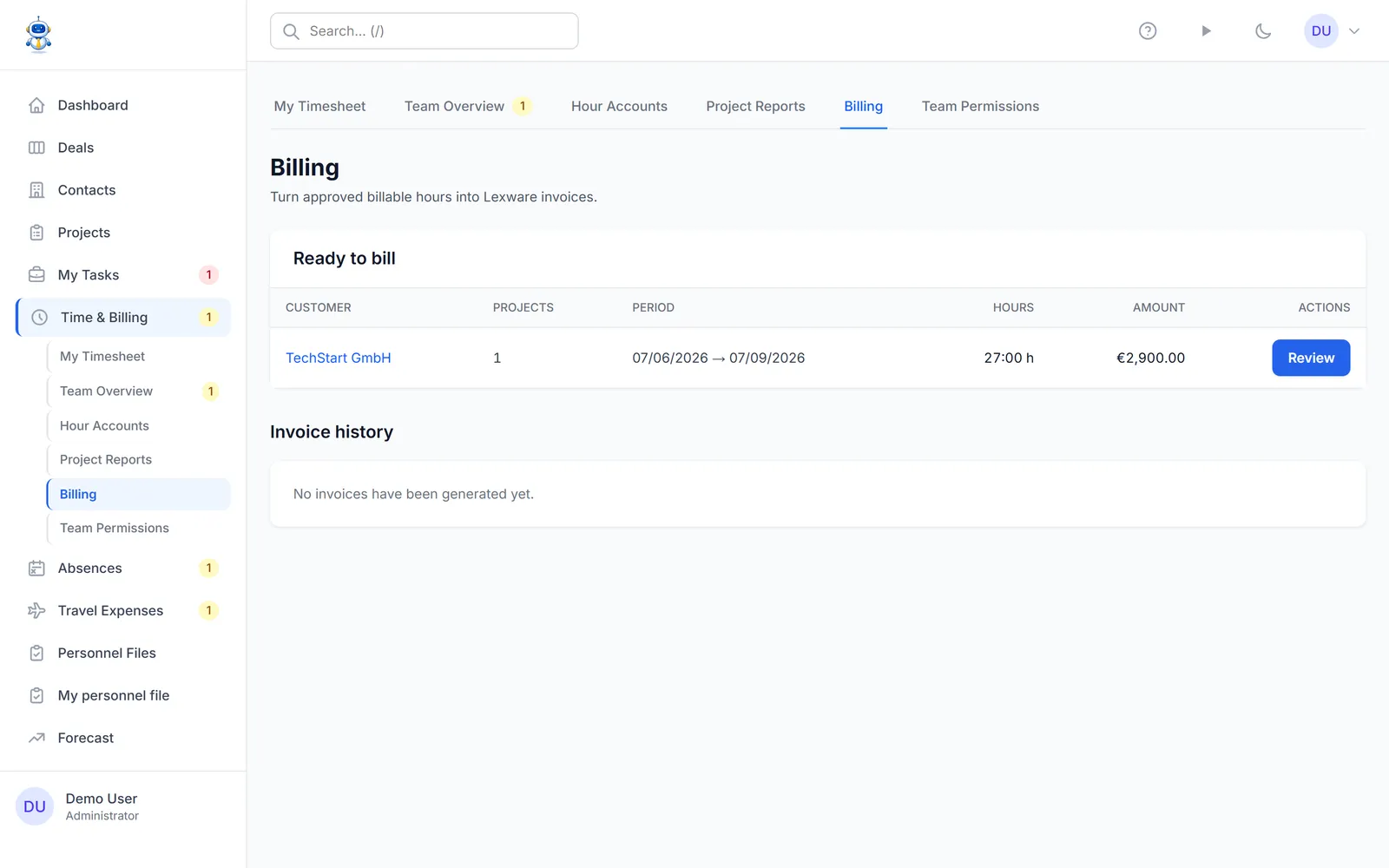Click the My personnel file icon
1389x868 pixels.
click(x=36, y=696)
